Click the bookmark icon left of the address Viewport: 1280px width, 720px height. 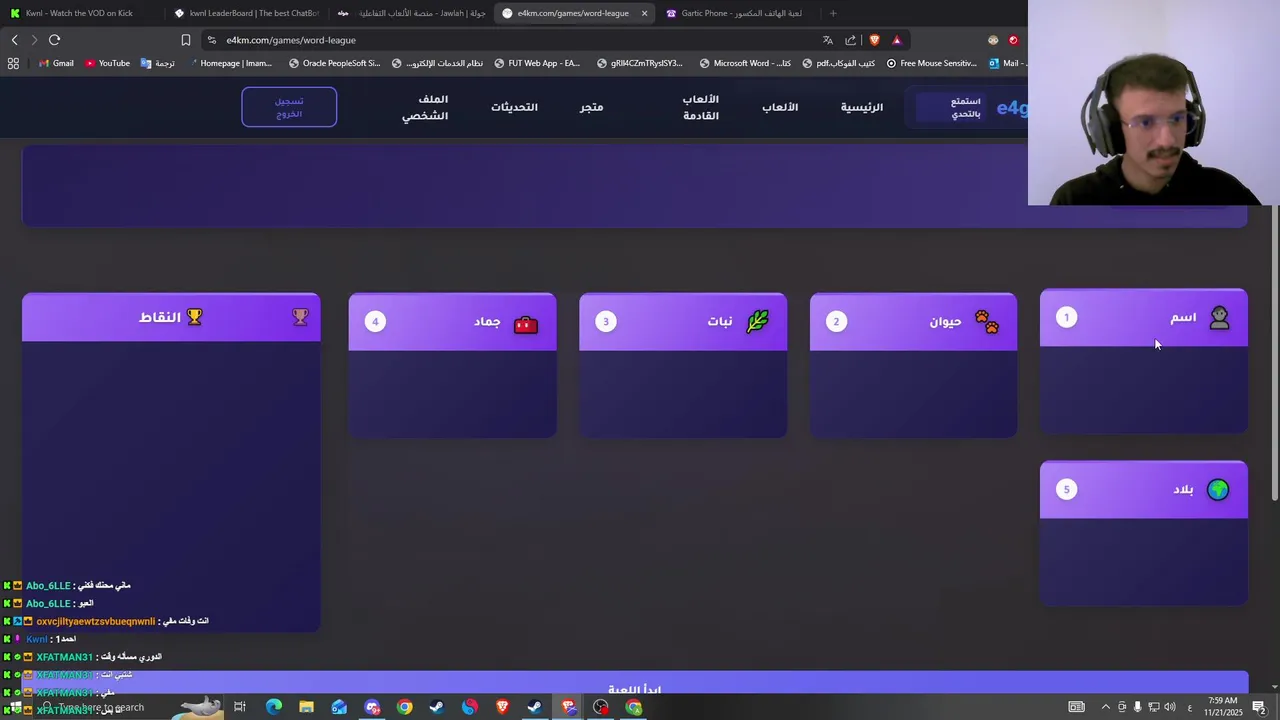click(x=186, y=40)
